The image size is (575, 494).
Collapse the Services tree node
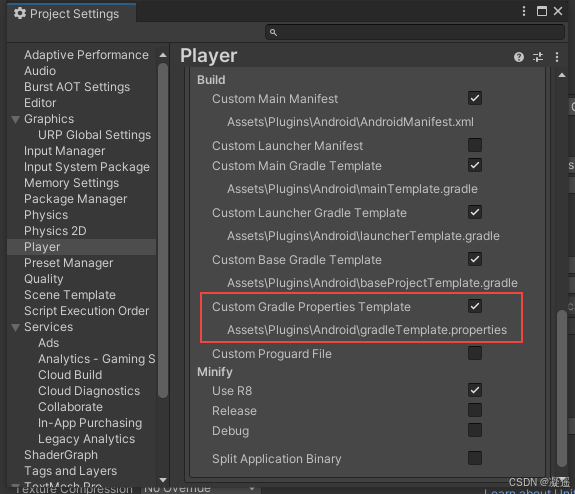tap(15, 327)
